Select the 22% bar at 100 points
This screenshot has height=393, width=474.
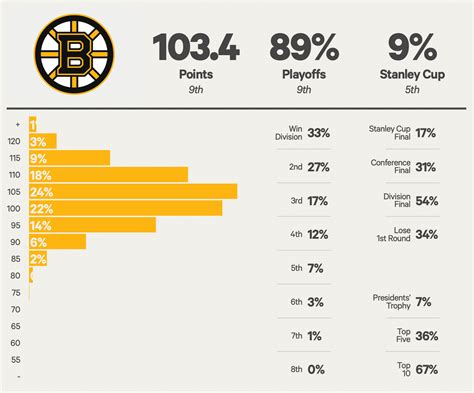pyautogui.click(x=126, y=208)
